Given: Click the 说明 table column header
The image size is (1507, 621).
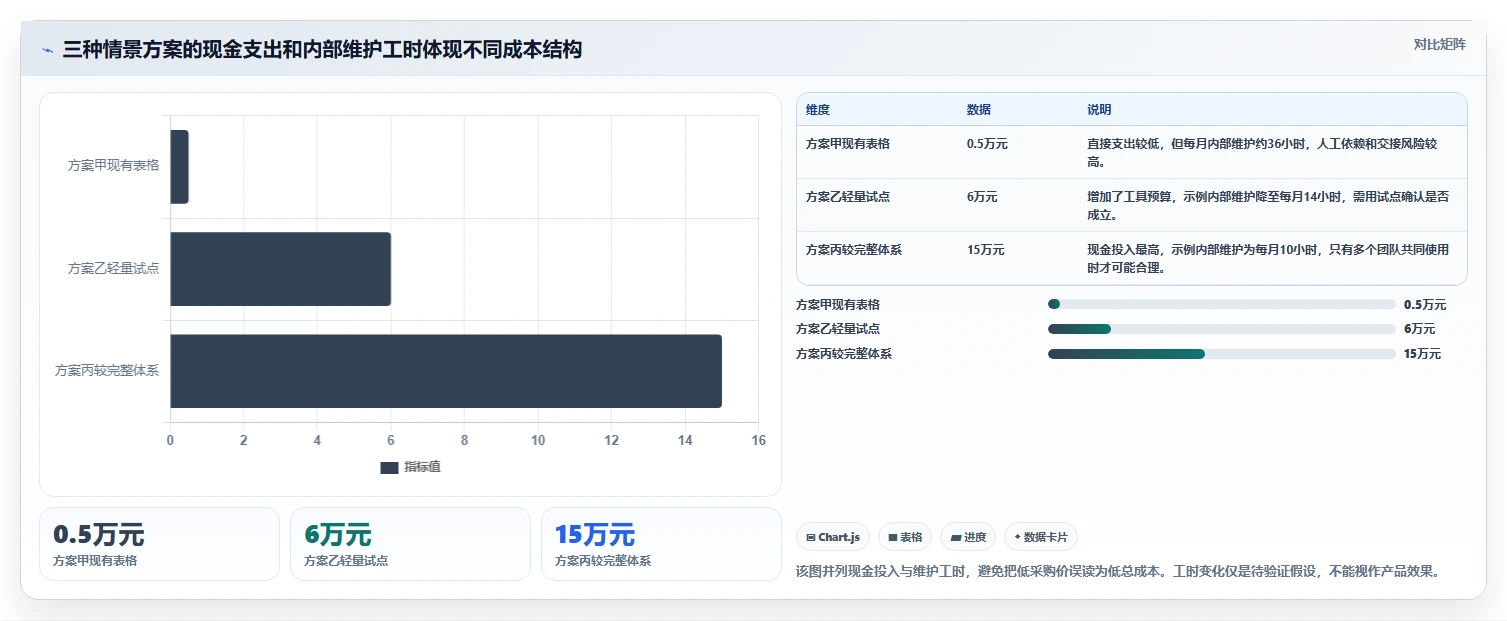Looking at the screenshot, I should [x=1099, y=110].
